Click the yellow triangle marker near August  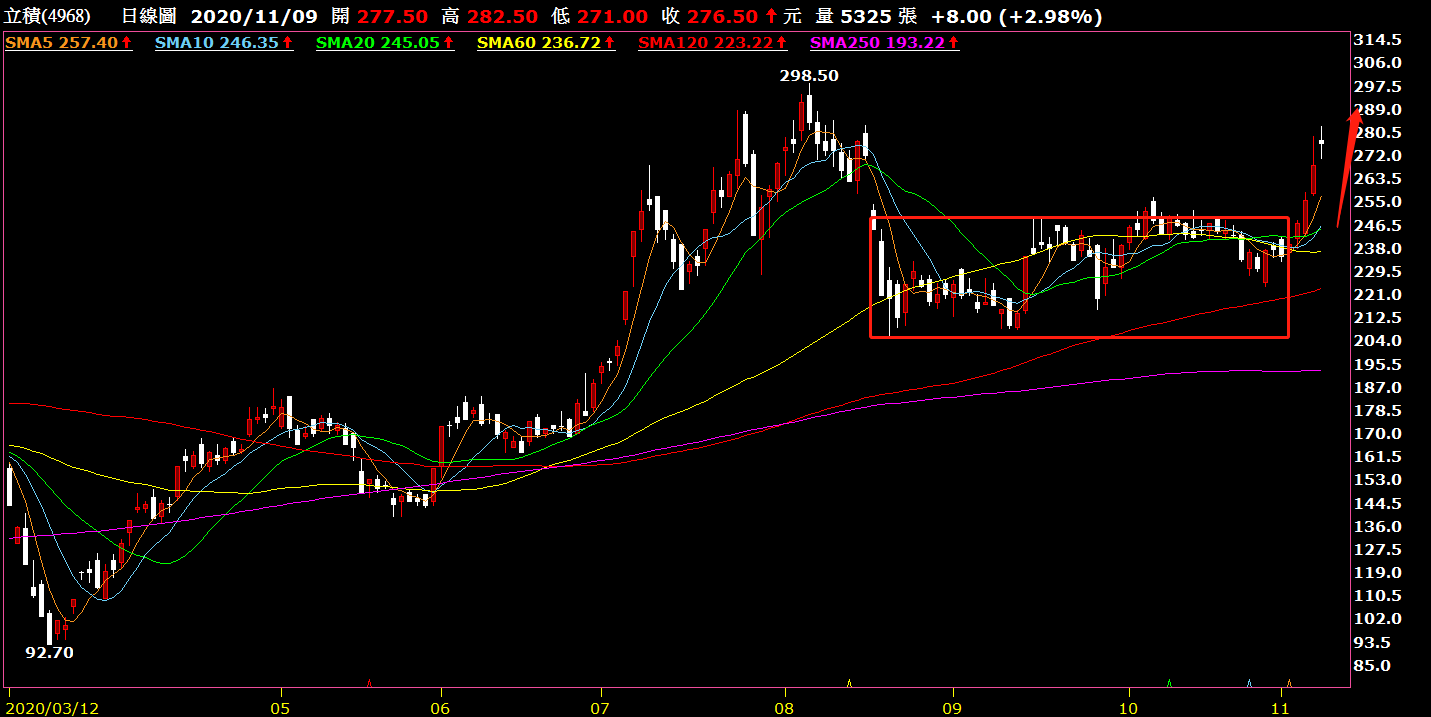(x=849, y=683)
